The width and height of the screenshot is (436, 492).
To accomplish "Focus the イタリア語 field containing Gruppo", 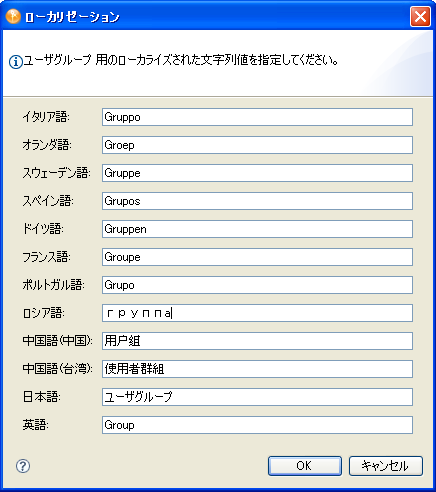I will pyautogui.click(x=257, y=117).
